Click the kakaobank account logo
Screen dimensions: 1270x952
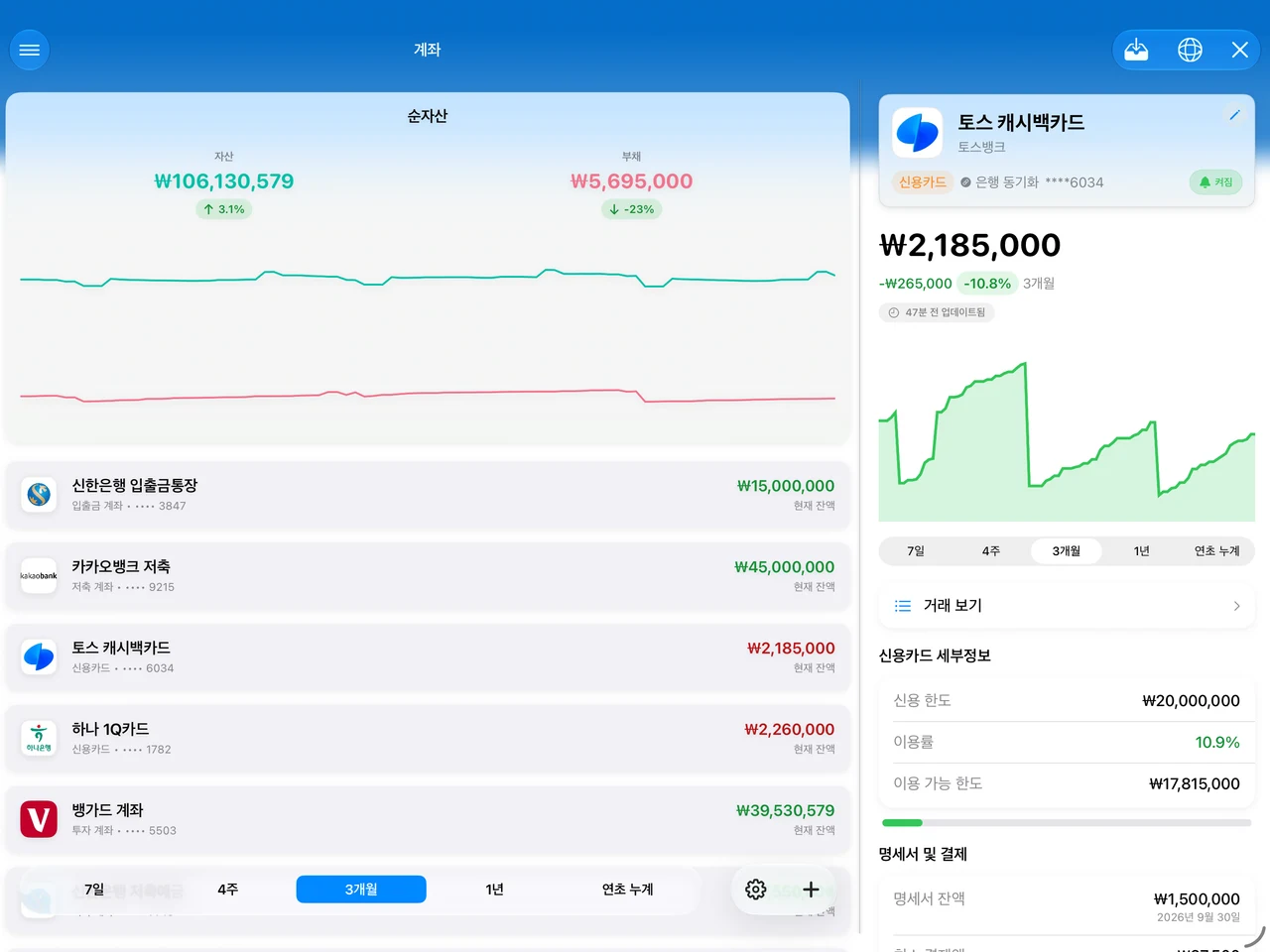tap(39, 575)
